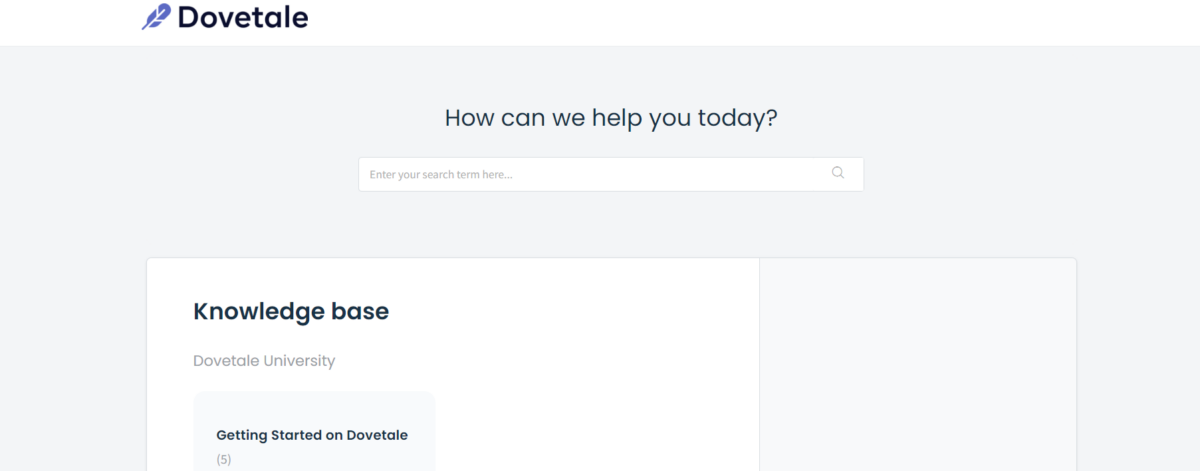Open the Dovetale wordmark home link
1200x471 pixels.
point(243,17)
